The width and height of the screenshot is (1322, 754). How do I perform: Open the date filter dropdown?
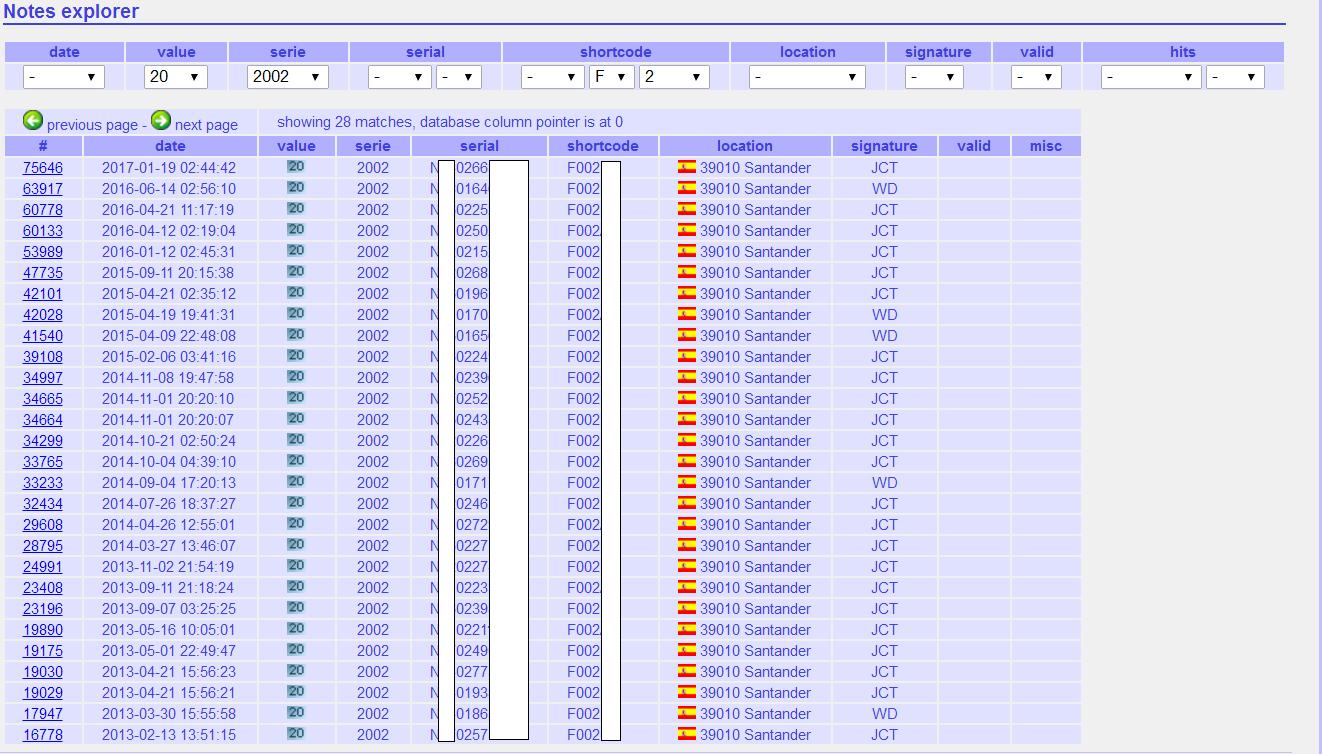[64, 76]
